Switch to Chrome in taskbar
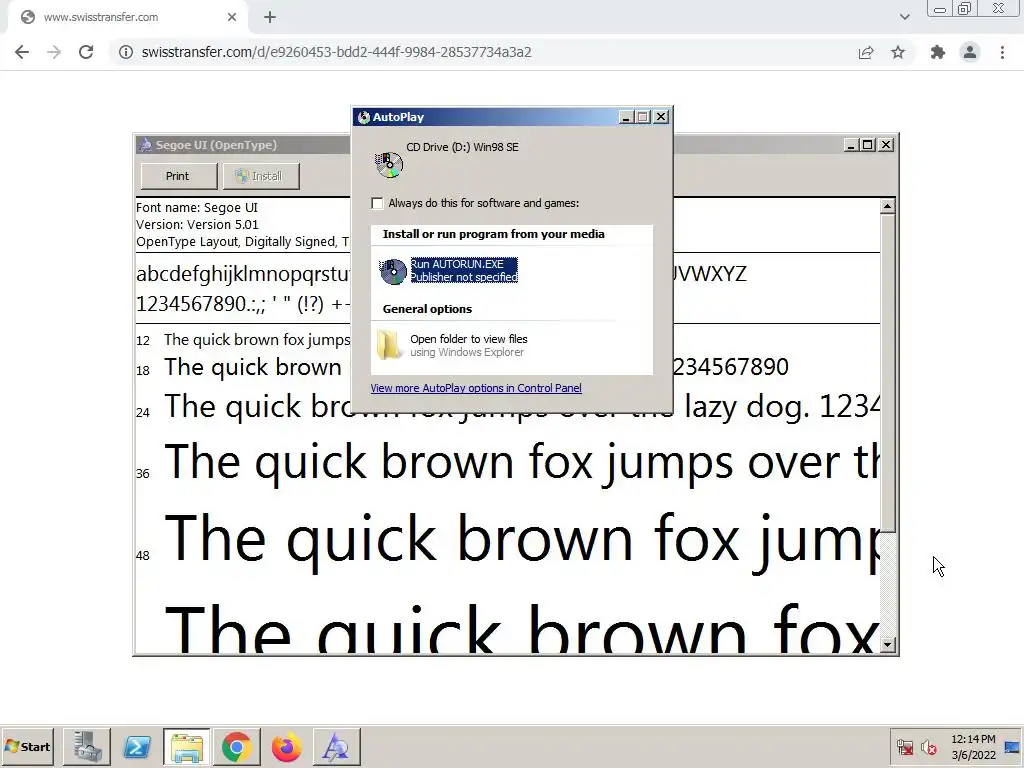1024x768 pixels. [x=236, y=746]
